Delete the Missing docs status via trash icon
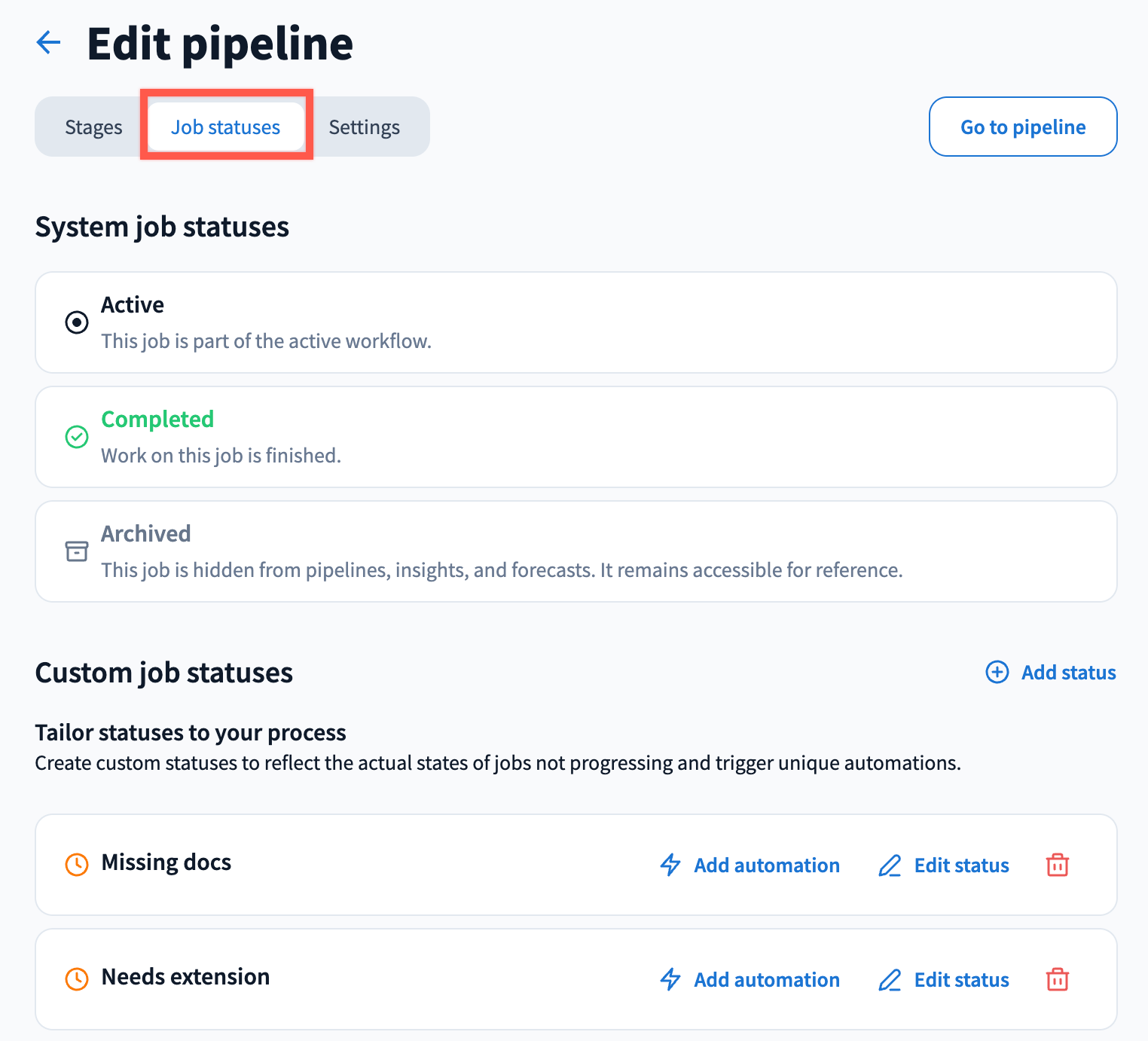This screenshot has width=1148, height=1041. coord(1057,865)
